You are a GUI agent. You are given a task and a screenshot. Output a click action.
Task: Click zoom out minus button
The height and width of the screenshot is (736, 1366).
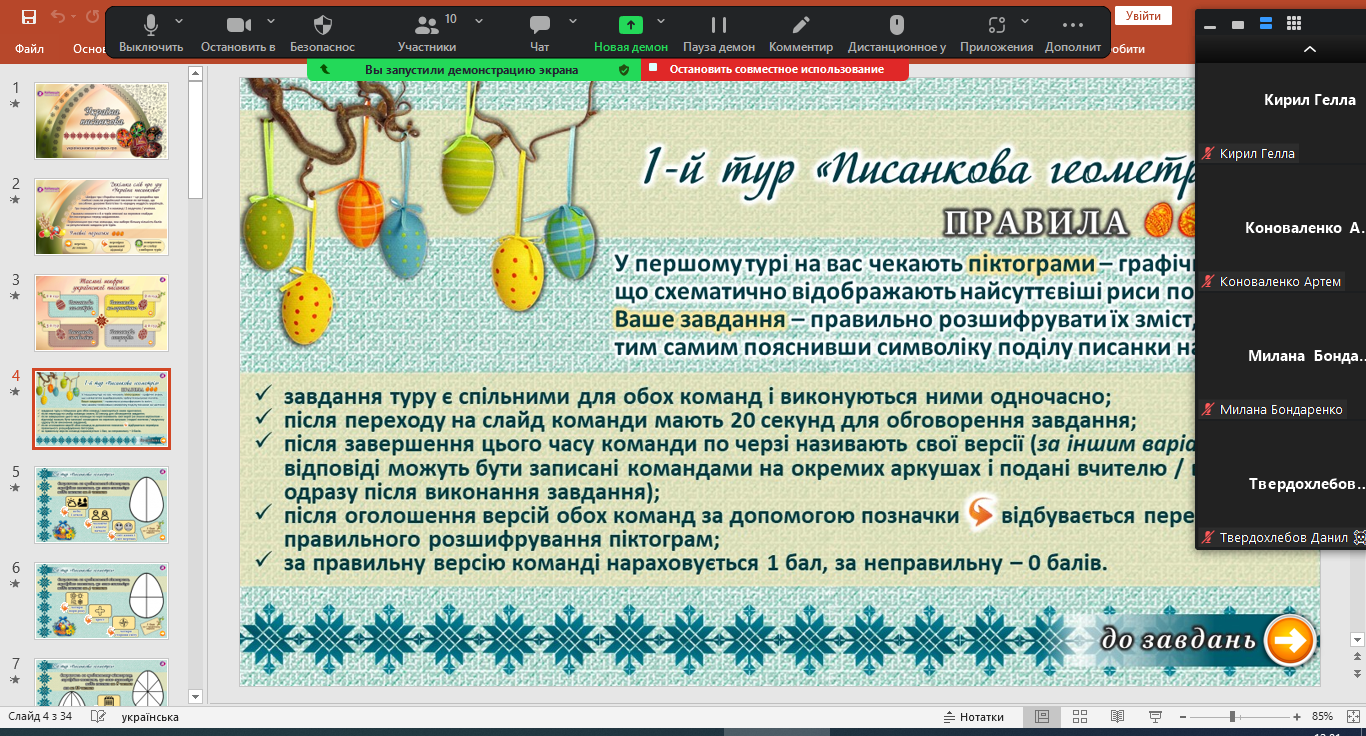1184,717
